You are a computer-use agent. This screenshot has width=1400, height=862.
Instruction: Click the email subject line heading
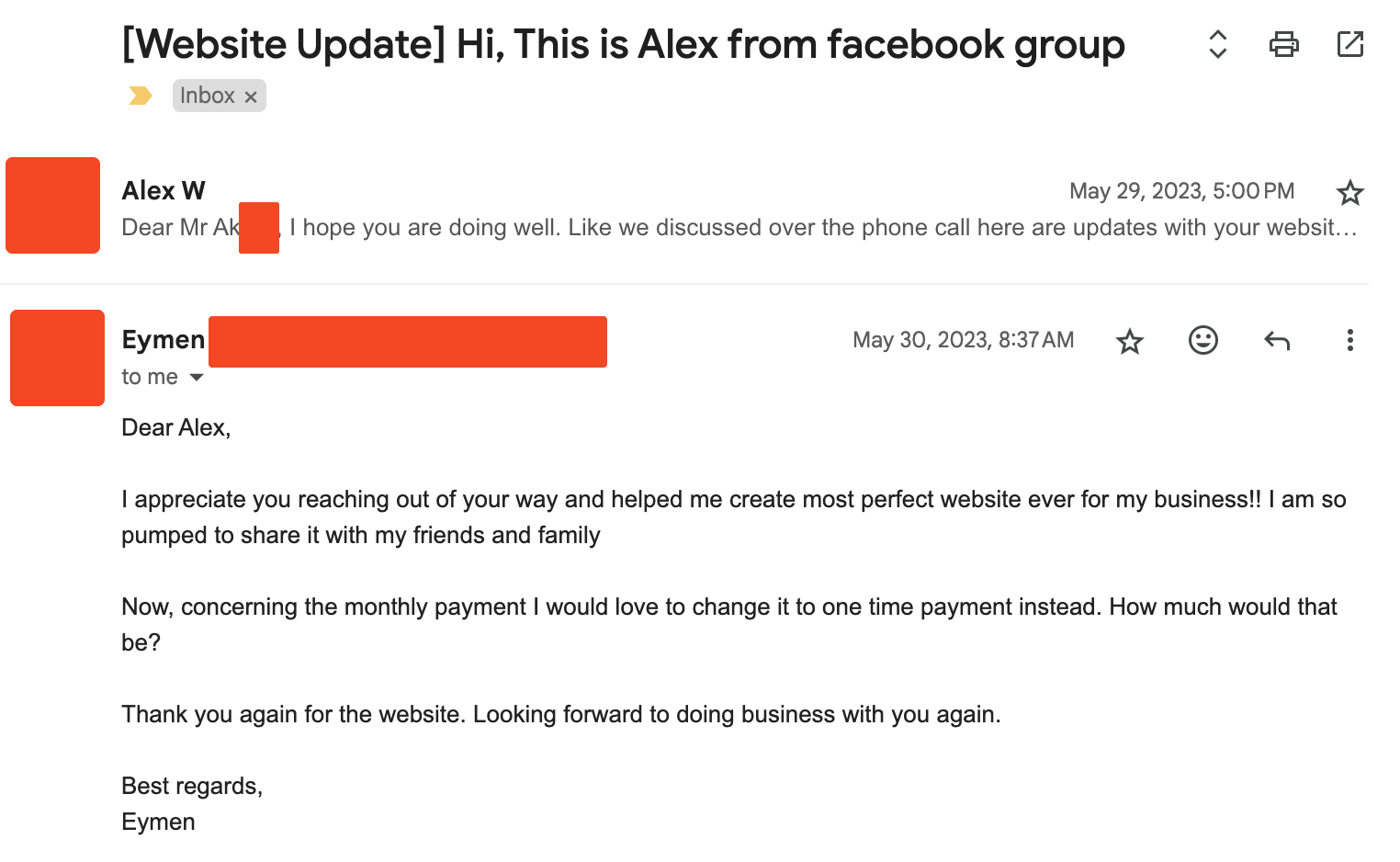(623, 44)
